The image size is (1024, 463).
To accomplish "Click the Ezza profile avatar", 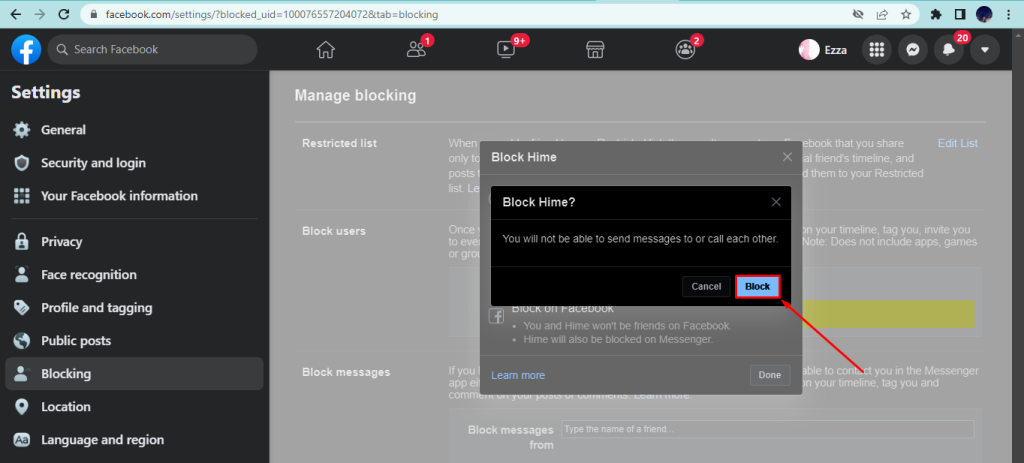I will pyautogui.click(x=809, y=50).
